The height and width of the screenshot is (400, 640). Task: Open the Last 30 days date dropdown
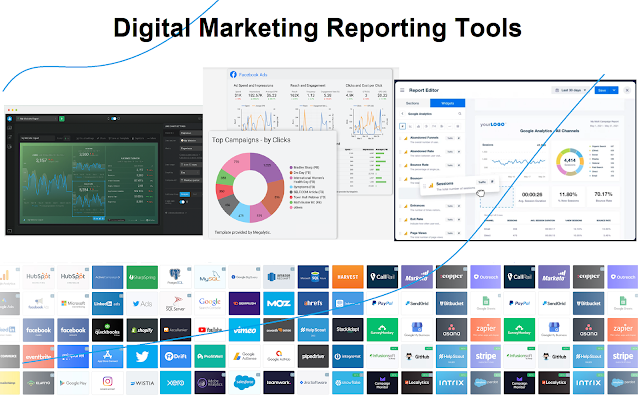click(571, 90)
